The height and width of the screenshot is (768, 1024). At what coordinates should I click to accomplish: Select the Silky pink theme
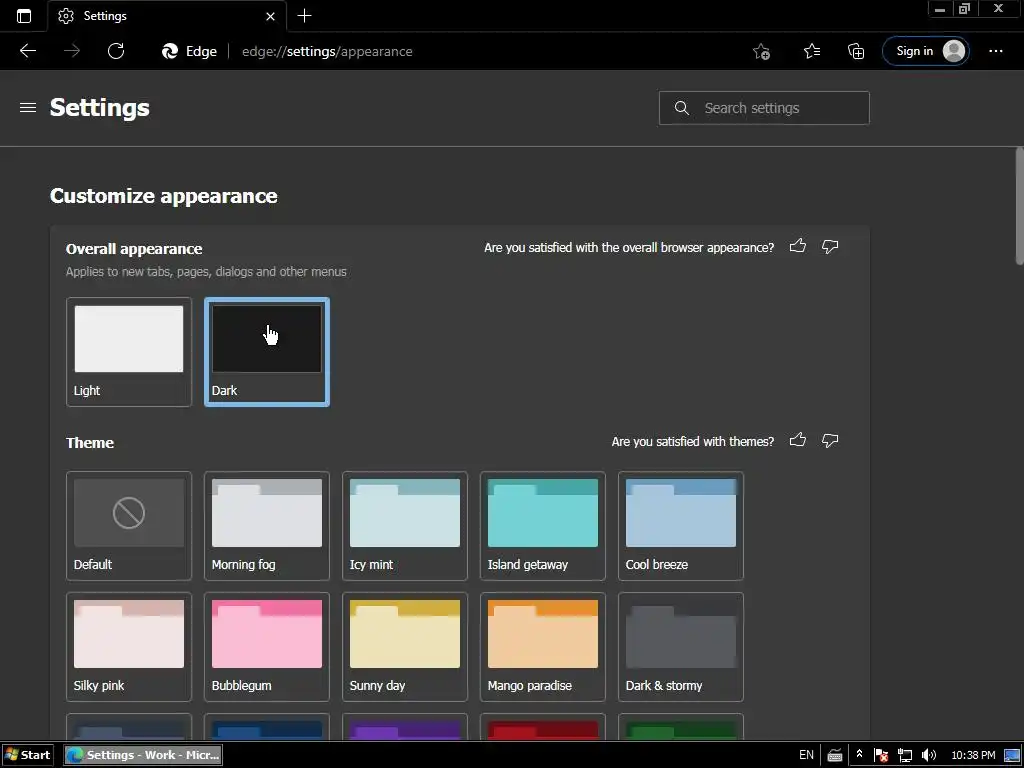(129, 647)
